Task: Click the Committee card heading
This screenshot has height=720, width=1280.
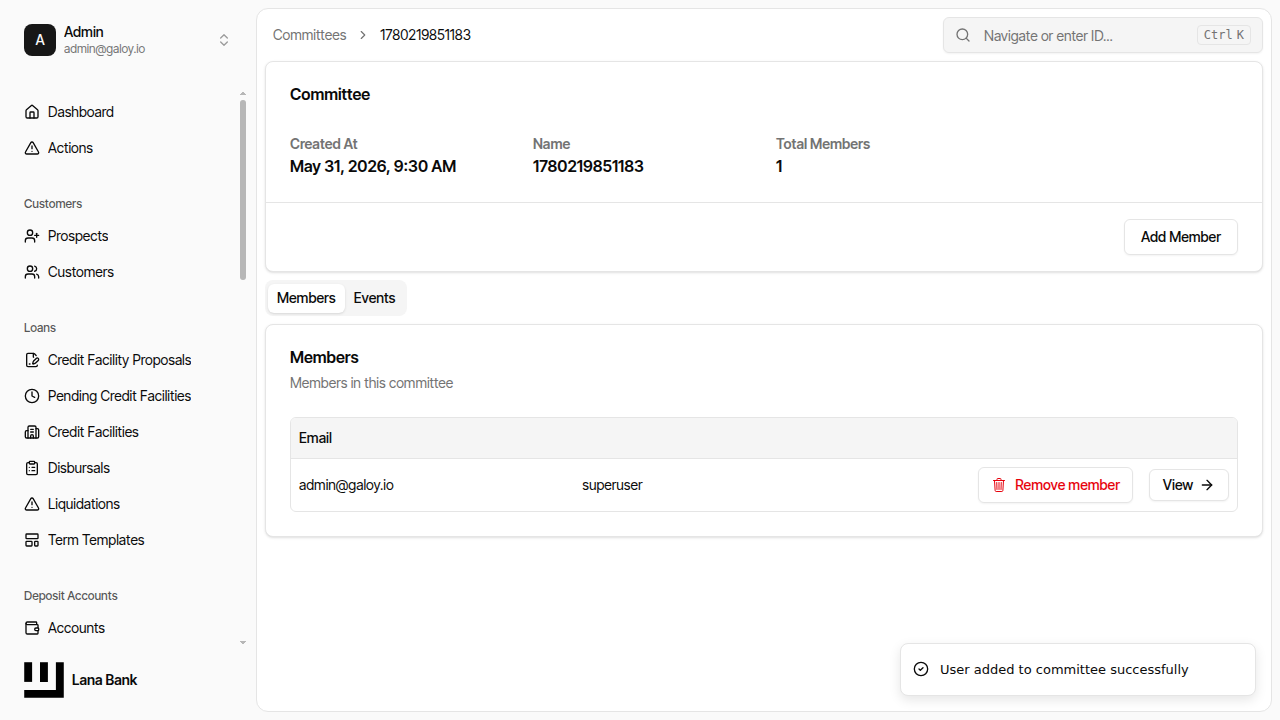Action: pos(330,94)
